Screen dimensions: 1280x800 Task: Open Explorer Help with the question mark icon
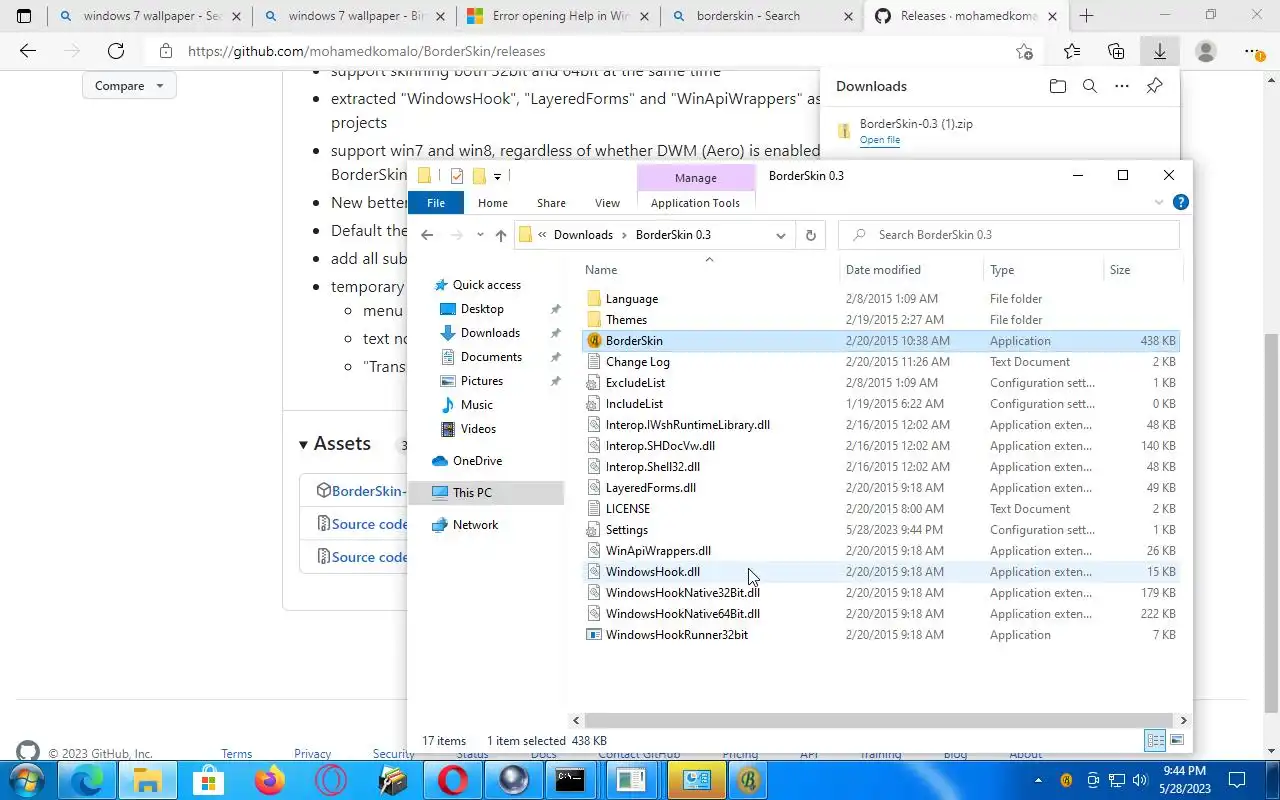1180,202
